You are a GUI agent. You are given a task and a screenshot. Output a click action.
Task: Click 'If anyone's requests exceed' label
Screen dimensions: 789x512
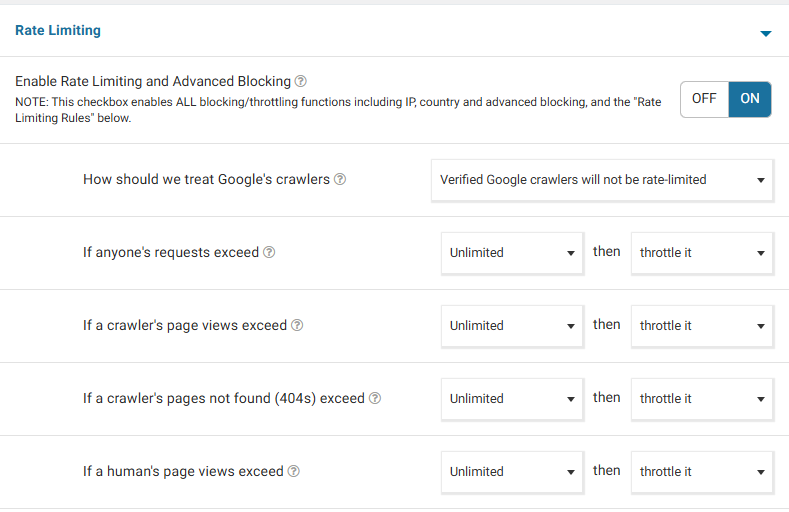pos(171,252)
